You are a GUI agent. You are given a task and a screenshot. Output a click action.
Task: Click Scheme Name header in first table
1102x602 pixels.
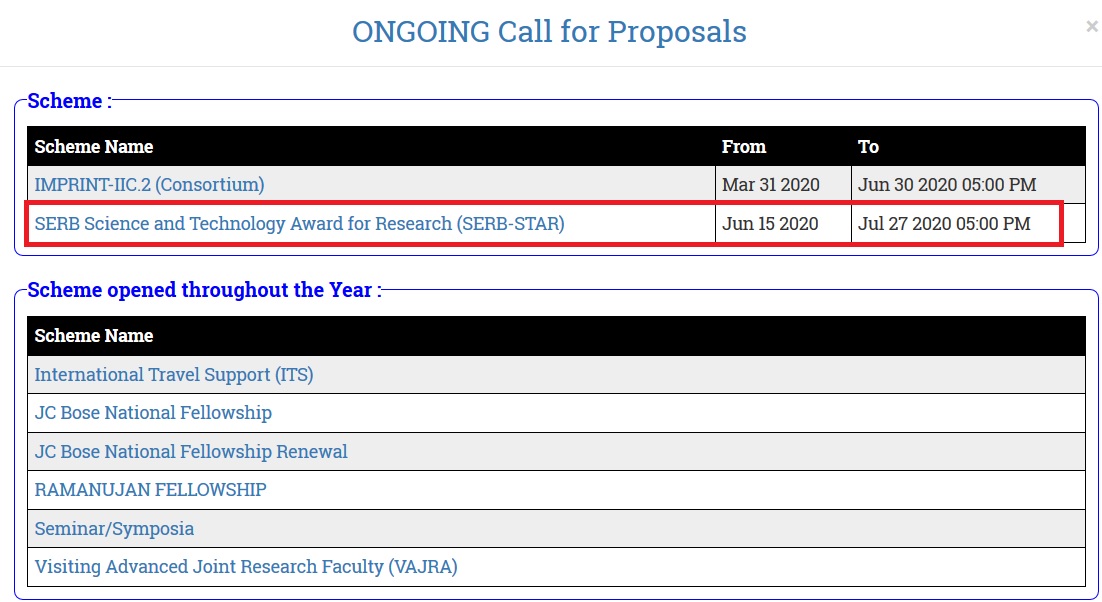[x=371, y=146]
